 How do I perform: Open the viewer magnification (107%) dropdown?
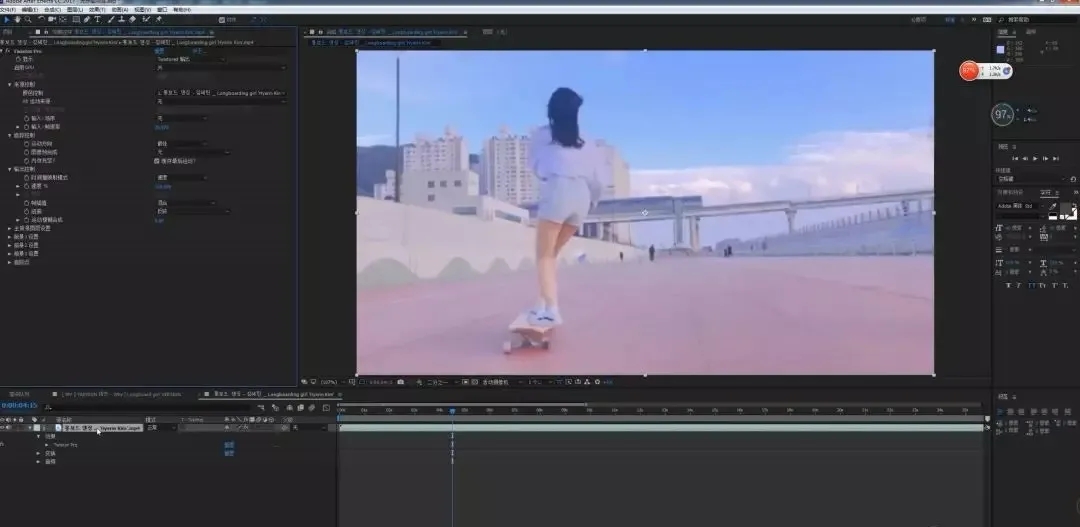333,382
